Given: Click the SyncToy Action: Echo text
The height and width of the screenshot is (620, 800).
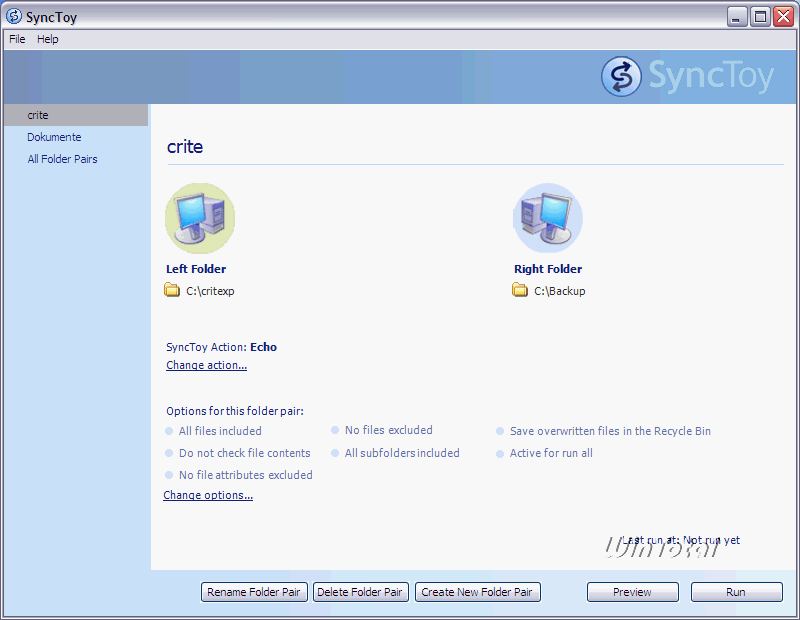Looking at the screenshot, I should click(221, 347).
